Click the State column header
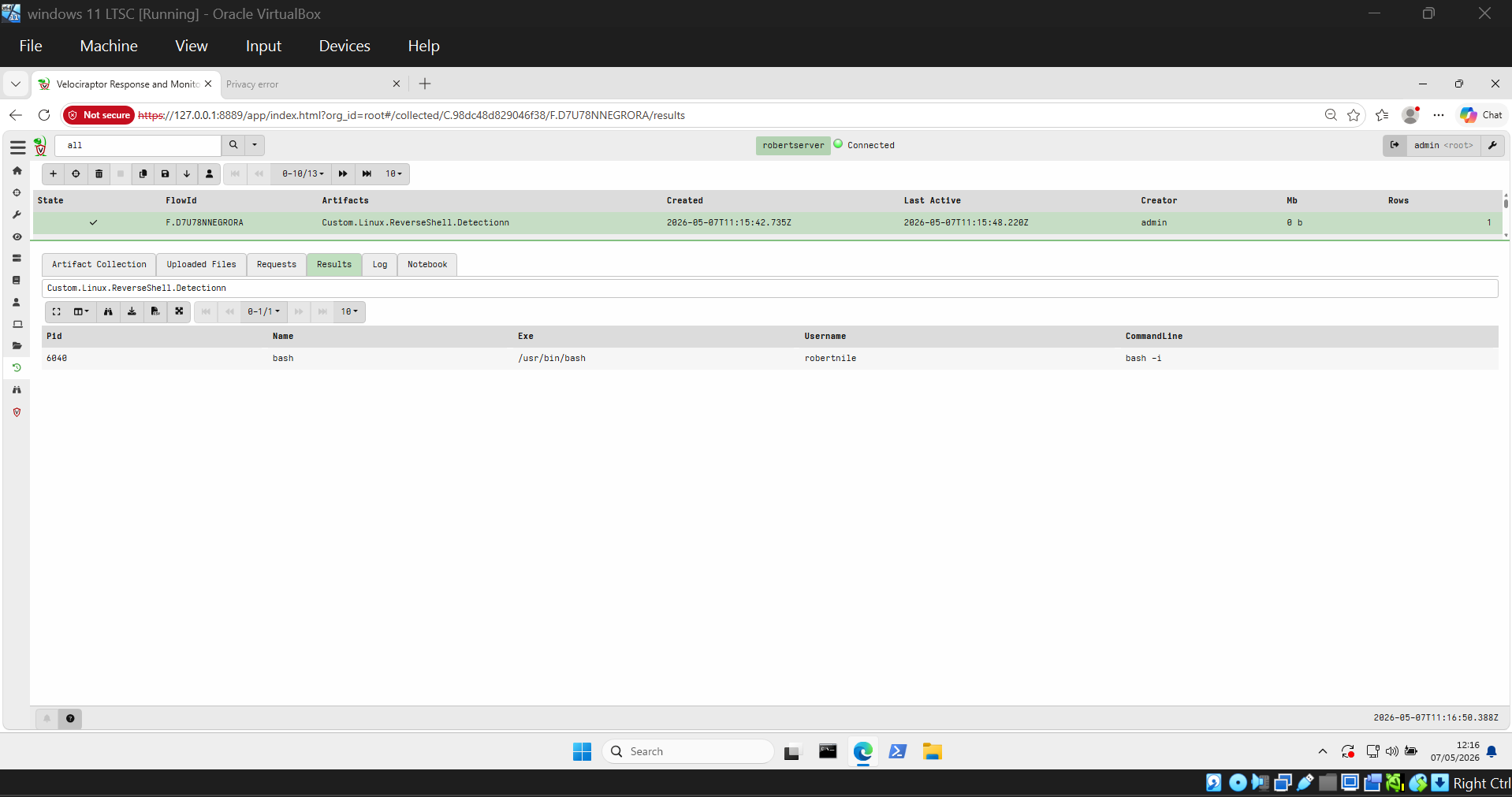1512x797 pixels. (50, 200)
